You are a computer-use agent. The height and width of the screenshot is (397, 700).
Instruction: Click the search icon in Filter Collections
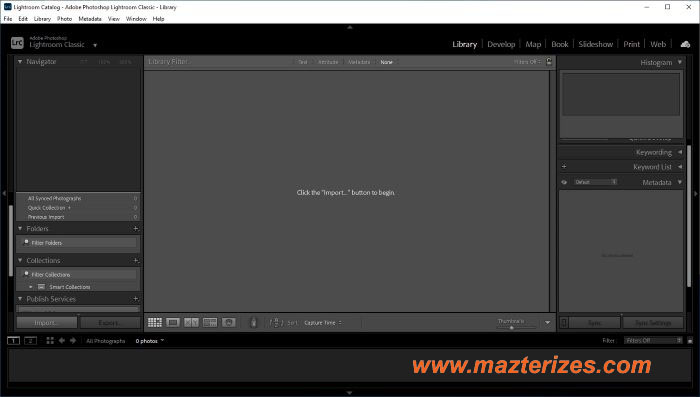[x=26, y=274]
